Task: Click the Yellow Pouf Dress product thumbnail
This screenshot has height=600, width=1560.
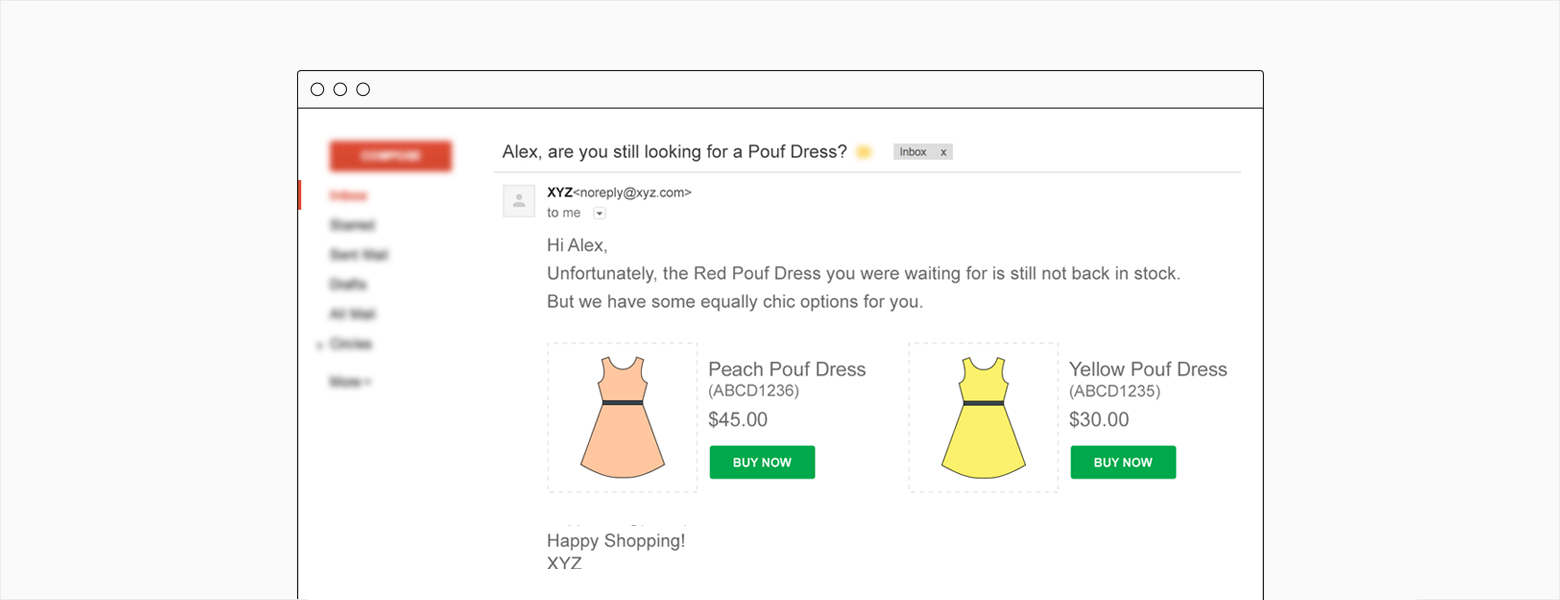Action: click(983, 416)
